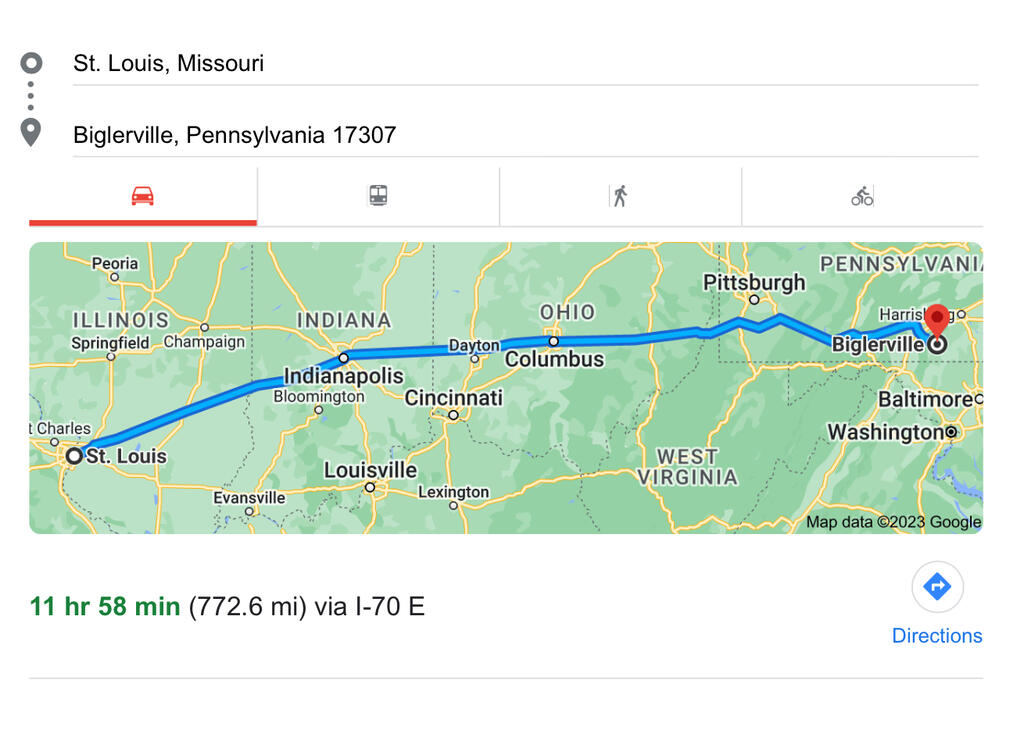Click the origin circle icon beside St. Louis field
The height and width of the screenshot is (748, 1024).
pyautogui.click(x=31, y=63)
